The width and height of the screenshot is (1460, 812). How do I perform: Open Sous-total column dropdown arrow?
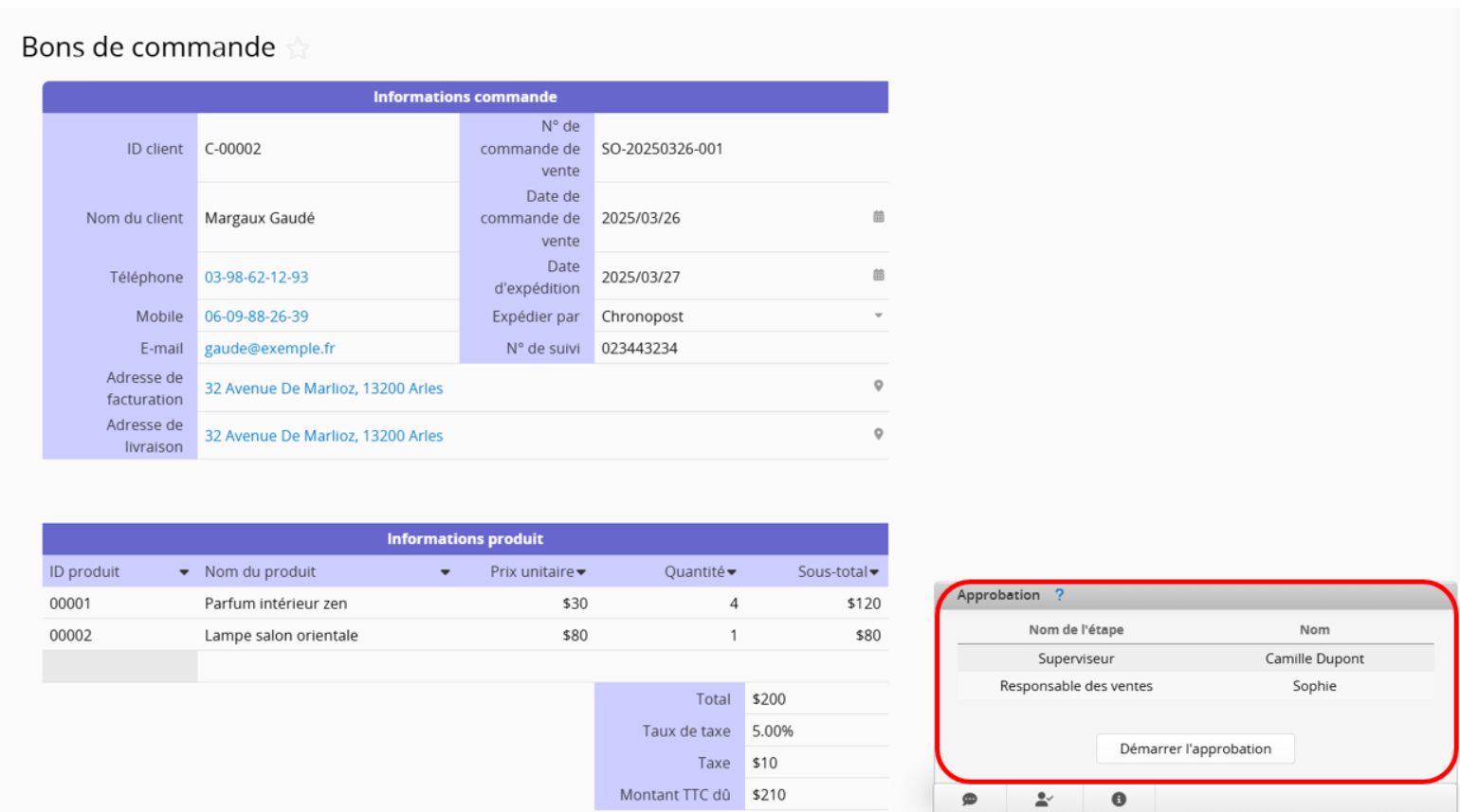pyautogui.click(x=874, y=572)
